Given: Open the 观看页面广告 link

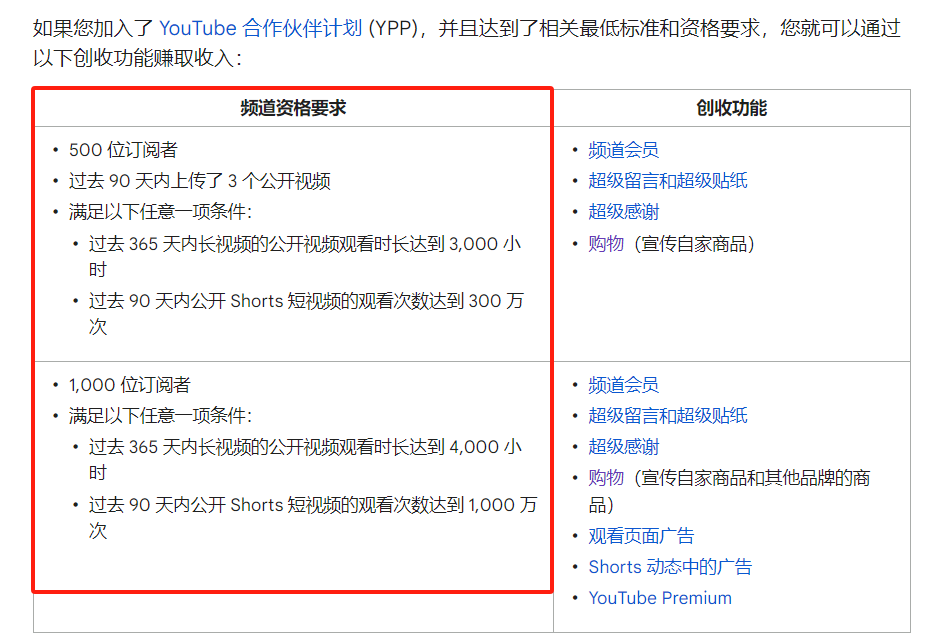Looking at the screenshot, I should click(641, 536).
